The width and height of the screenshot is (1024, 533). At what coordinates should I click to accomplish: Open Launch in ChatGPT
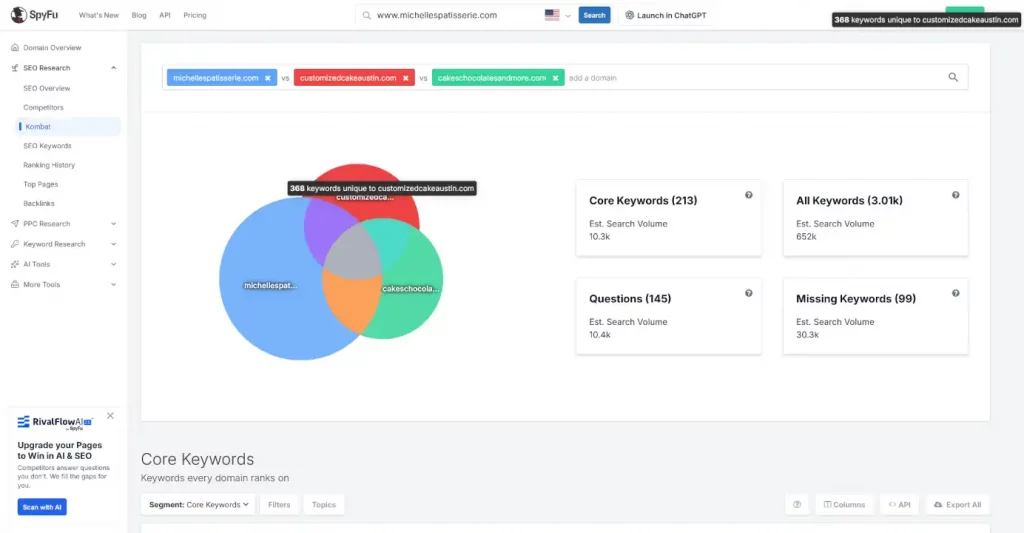[x=665, y=15]
